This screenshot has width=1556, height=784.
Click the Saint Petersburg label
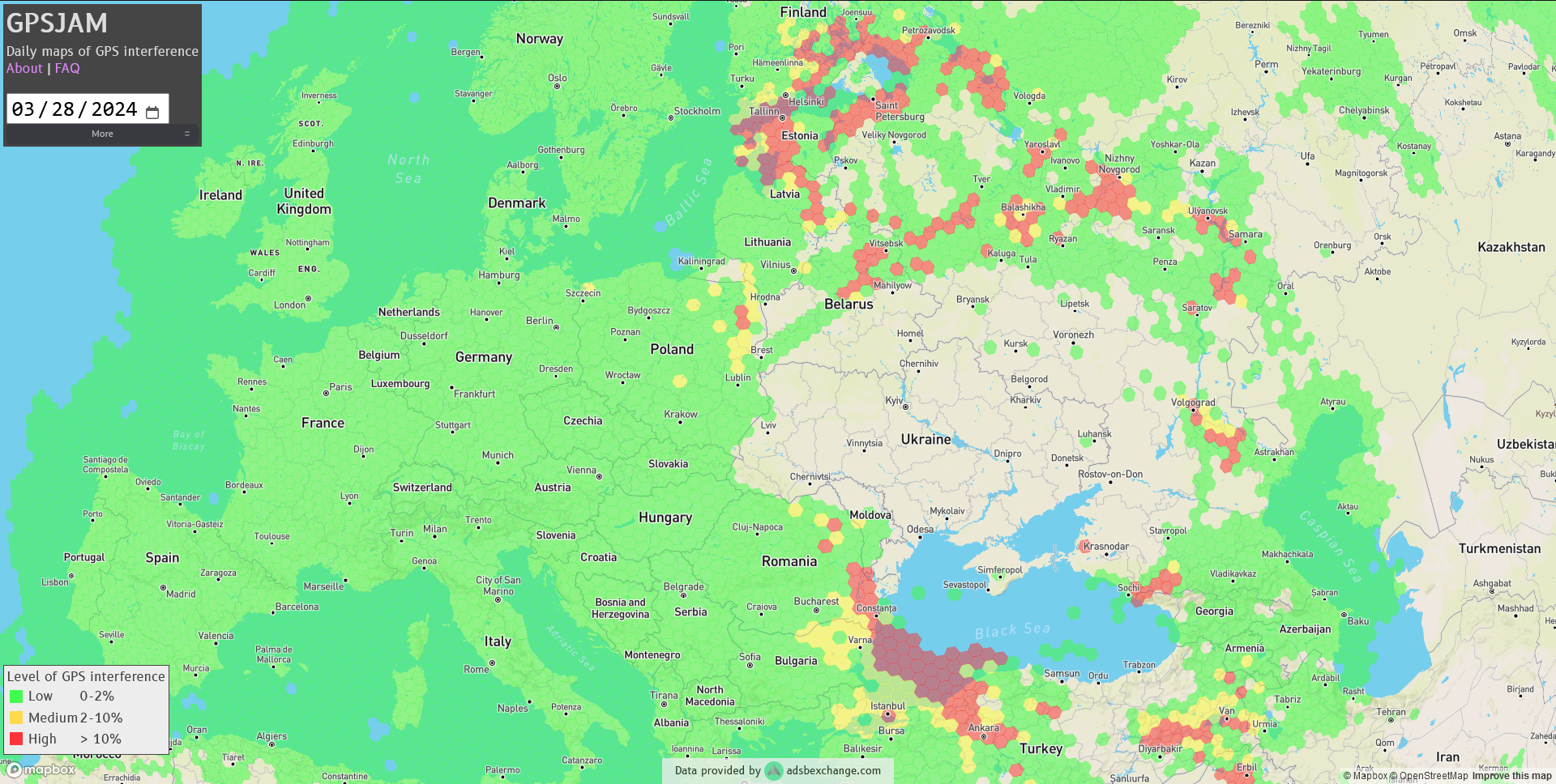click(900, 111)
